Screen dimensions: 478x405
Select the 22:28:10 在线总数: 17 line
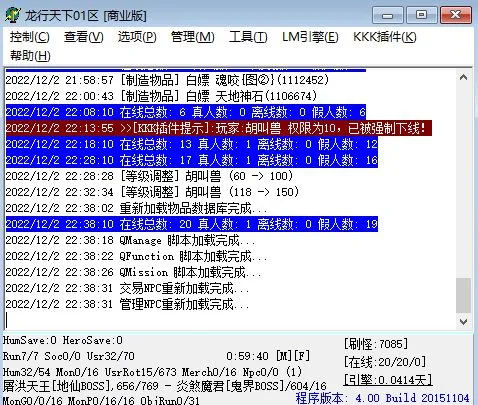(x=192, y=160)
